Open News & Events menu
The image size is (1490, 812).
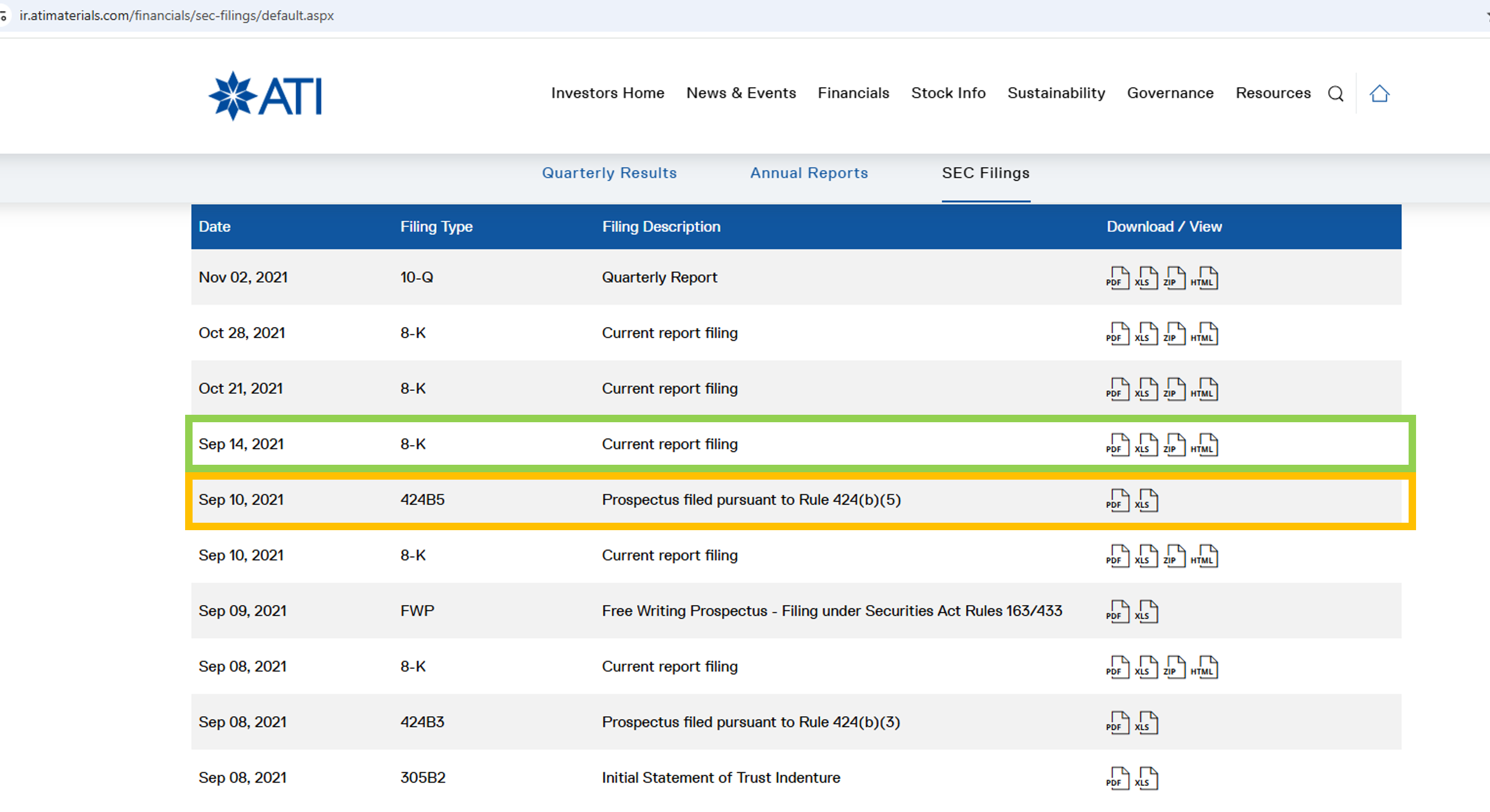pyautogui.click(x=741, y=93)
